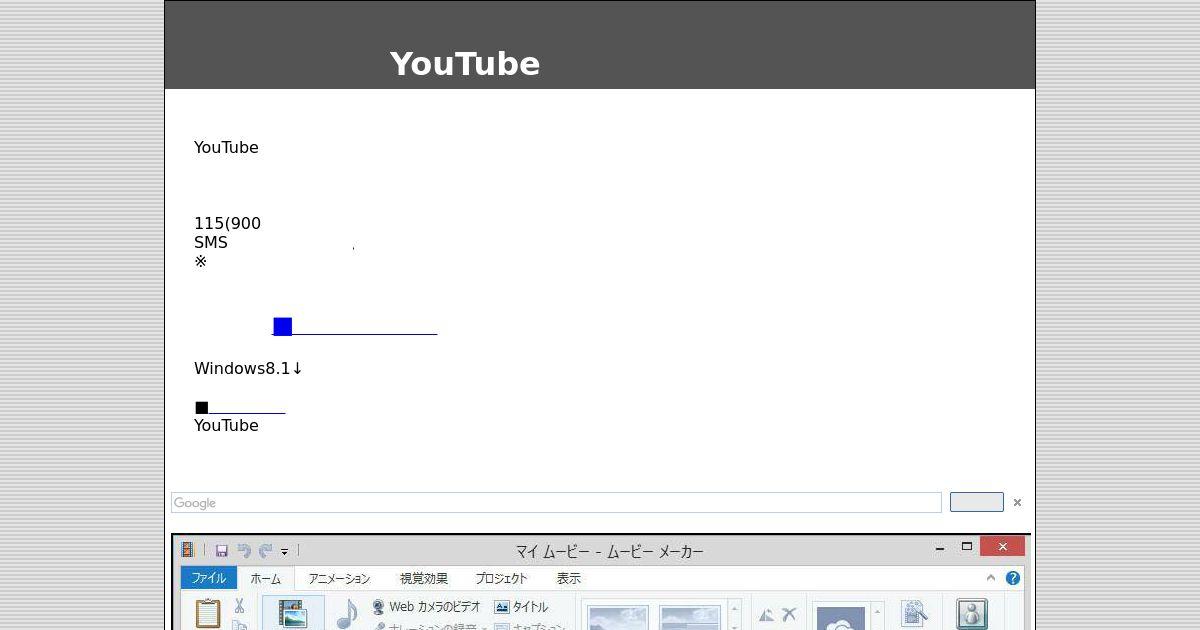
Task: Click into the Google search field
Action: tap(556, 502)
